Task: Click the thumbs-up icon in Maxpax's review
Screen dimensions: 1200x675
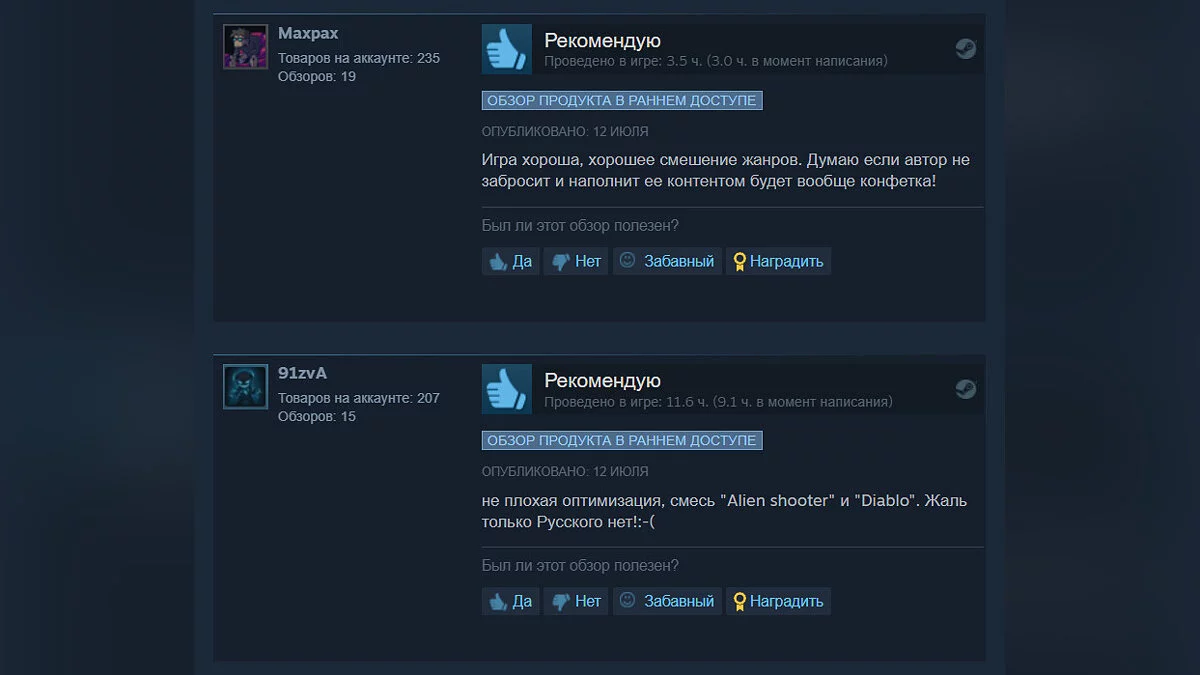Action: pos(507,49)
